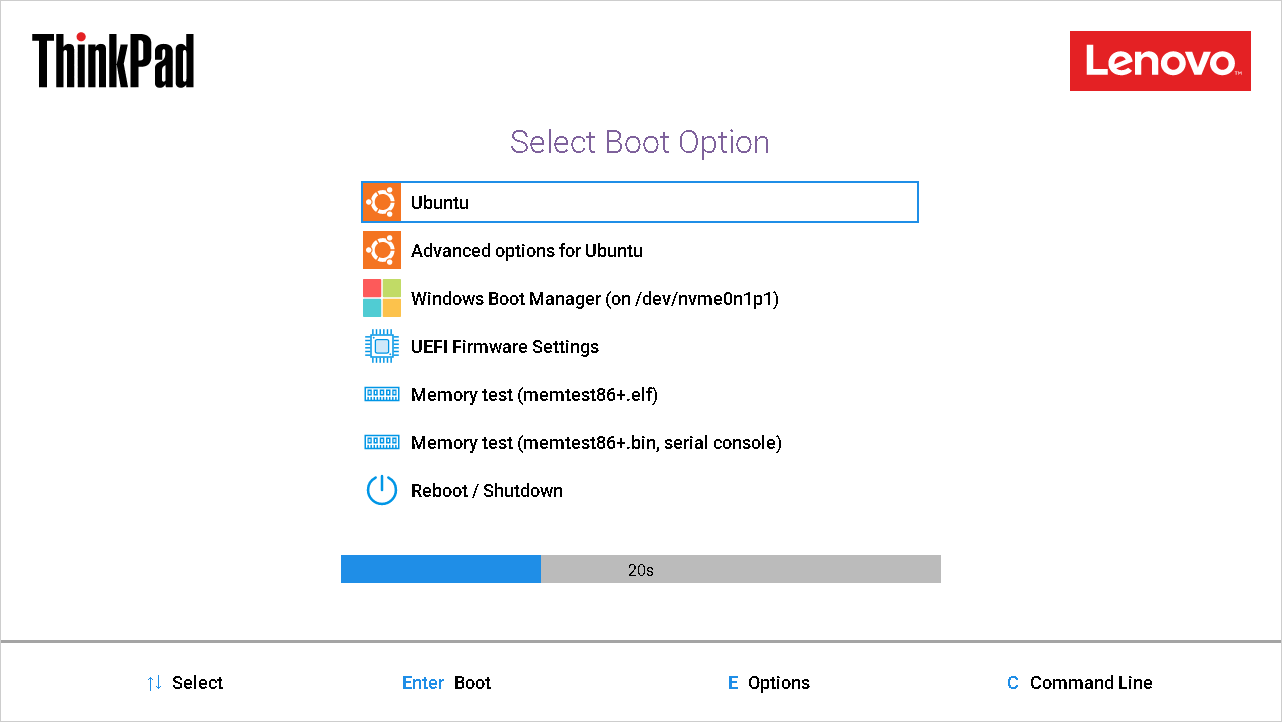Screen dimensions: 1282x722
Task: Click the power icon for Reboot / Shutdown
Action: [x=382, y=490]
